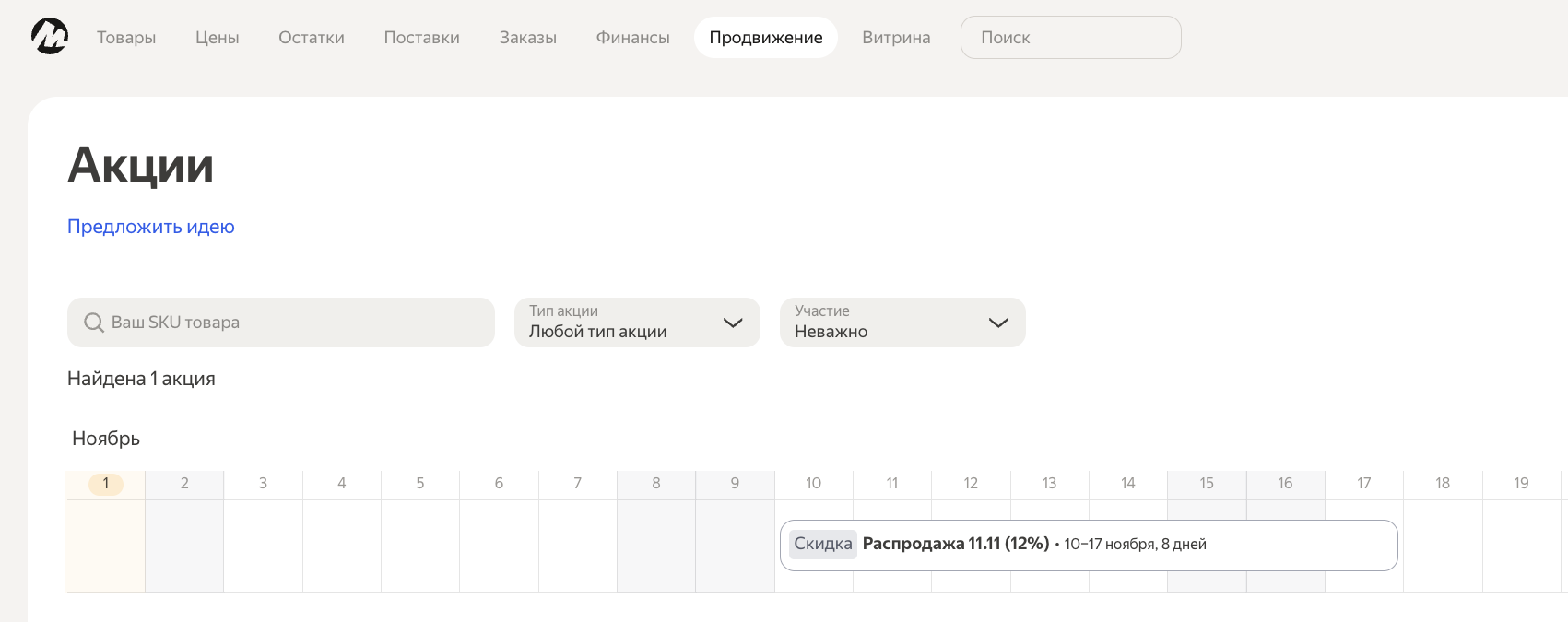
Task: Select the Продвижение tab
Action: (765, 38)
